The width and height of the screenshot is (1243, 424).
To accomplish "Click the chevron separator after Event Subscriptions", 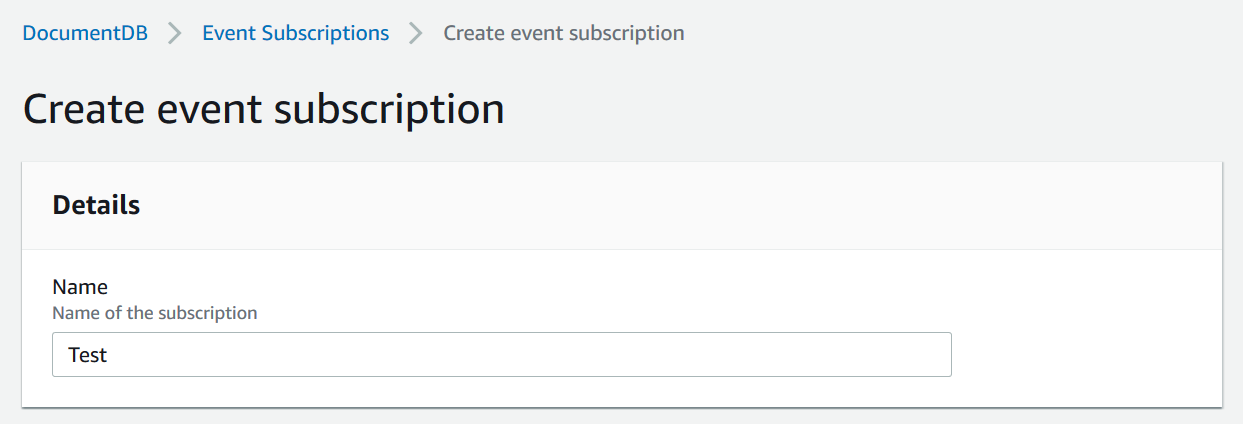I will (x=416, y=33).
